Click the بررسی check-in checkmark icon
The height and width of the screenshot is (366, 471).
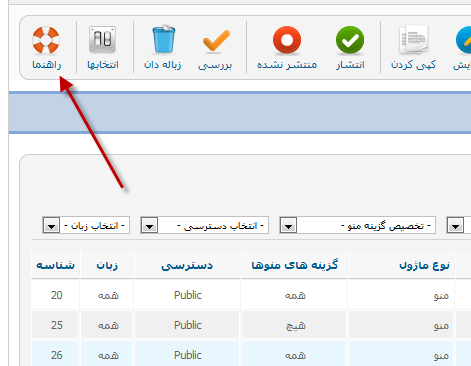click(216, 41)
